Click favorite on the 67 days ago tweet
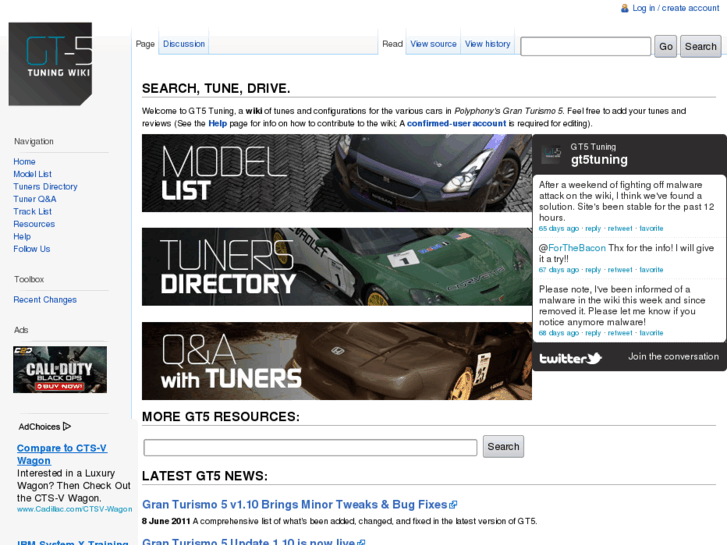Image resolution: width=727 pixels, height=545 pixels. [x=651, y=269]
